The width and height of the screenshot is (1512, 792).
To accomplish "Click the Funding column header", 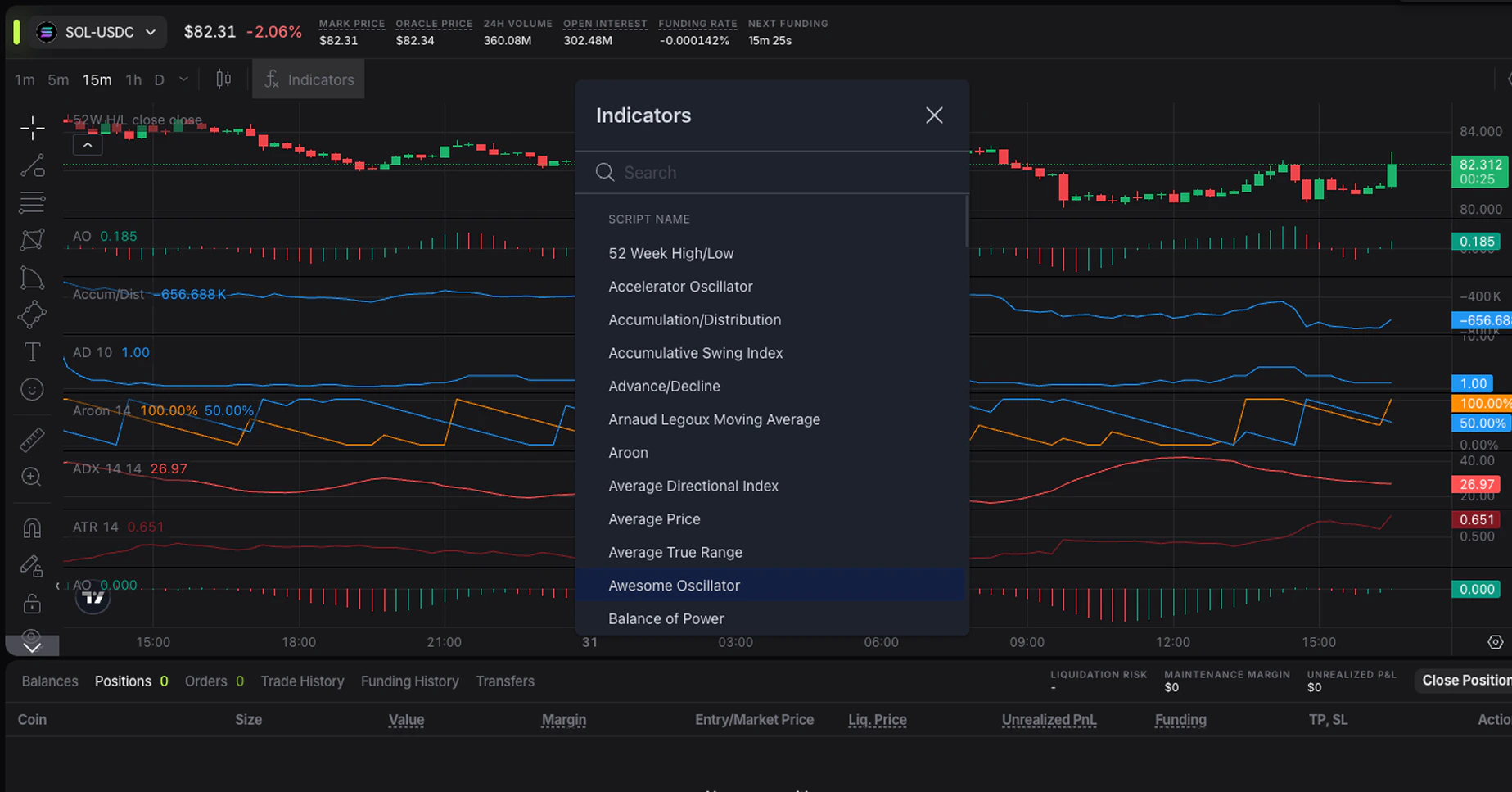I will 1180,720.
